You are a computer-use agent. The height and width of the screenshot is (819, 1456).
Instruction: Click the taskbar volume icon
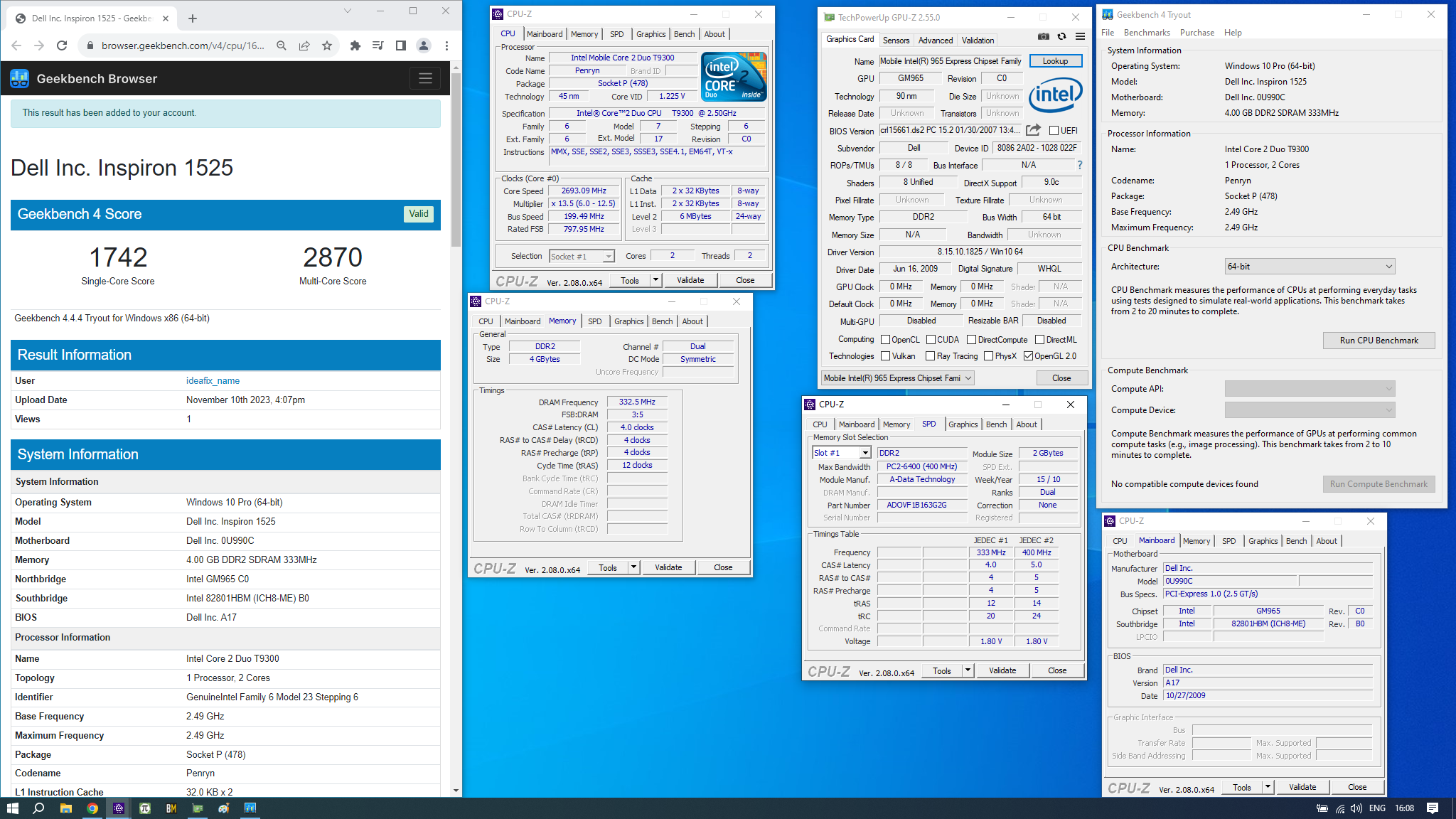(1356, 808)
